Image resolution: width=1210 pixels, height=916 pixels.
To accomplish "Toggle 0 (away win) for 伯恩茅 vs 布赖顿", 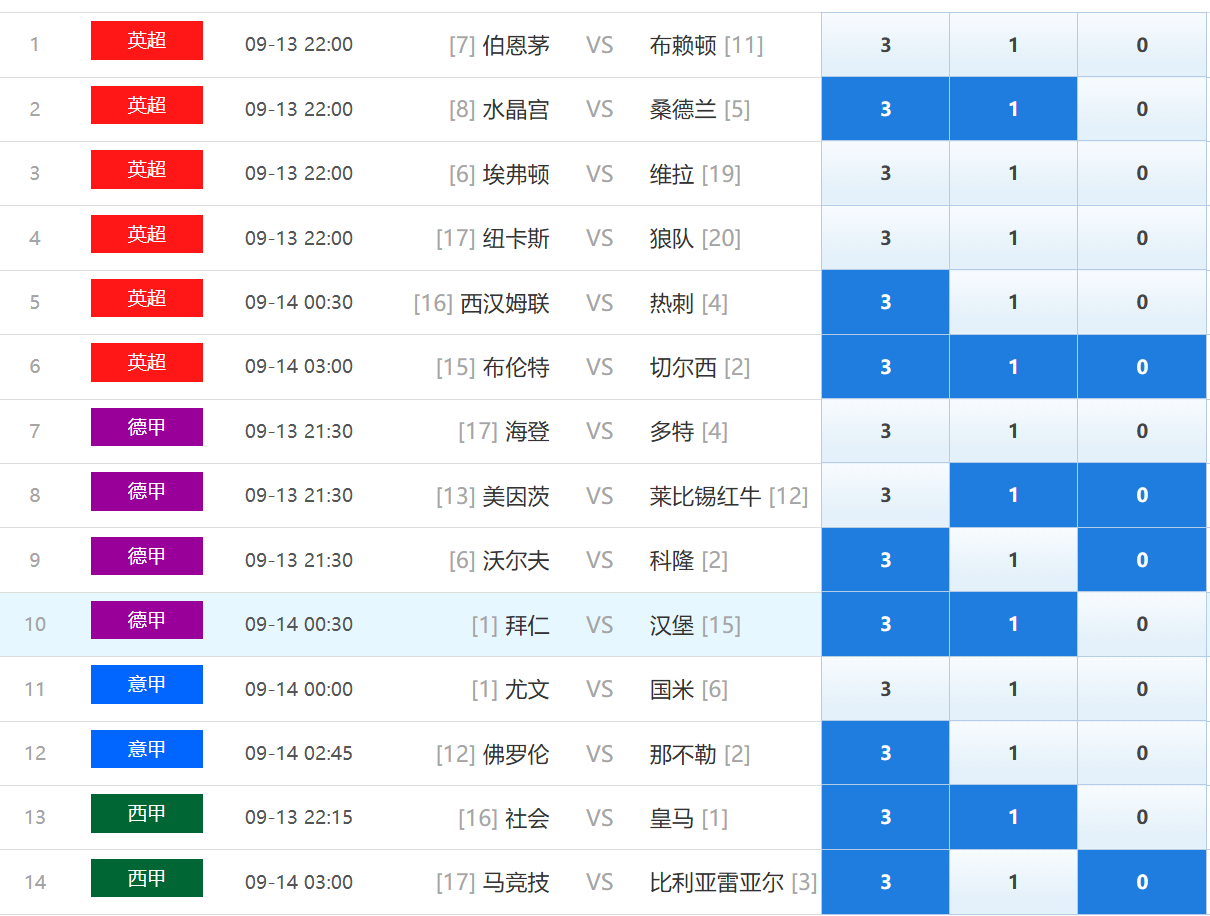I will [1142, 45].
